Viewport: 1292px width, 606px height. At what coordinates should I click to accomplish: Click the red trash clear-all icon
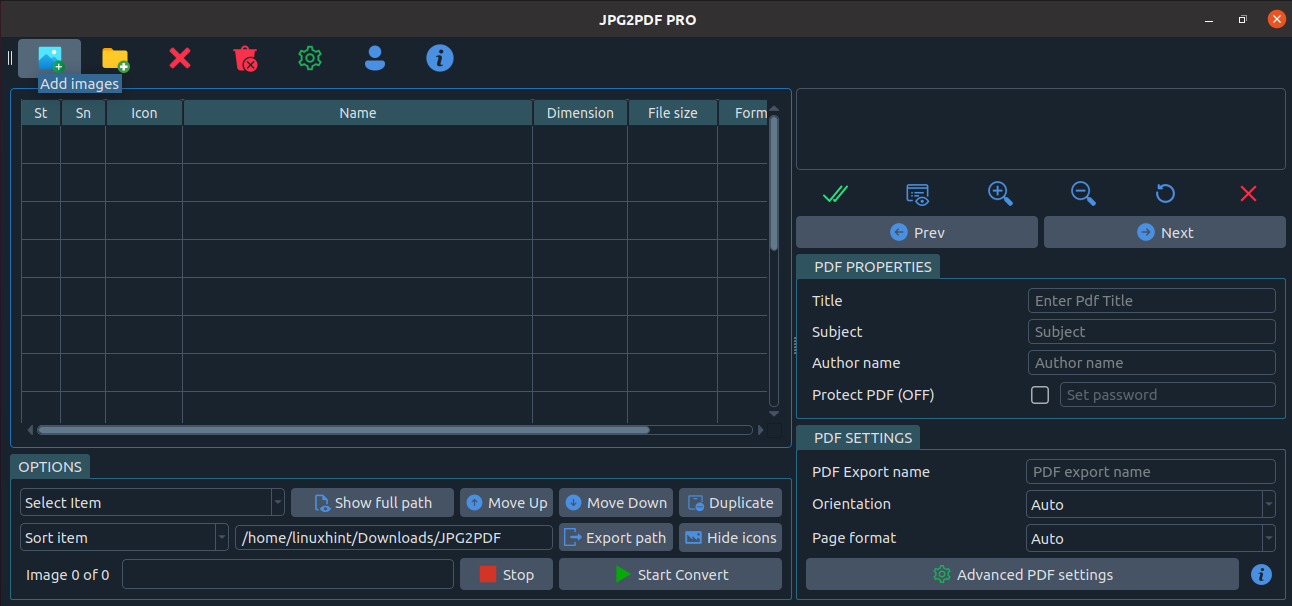pos(245,58)
